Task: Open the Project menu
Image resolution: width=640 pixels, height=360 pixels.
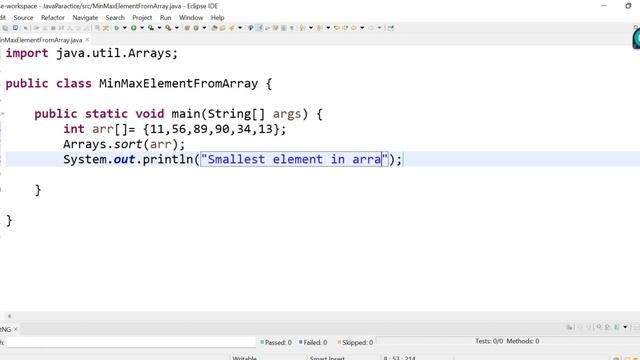Action: (142, 18)
